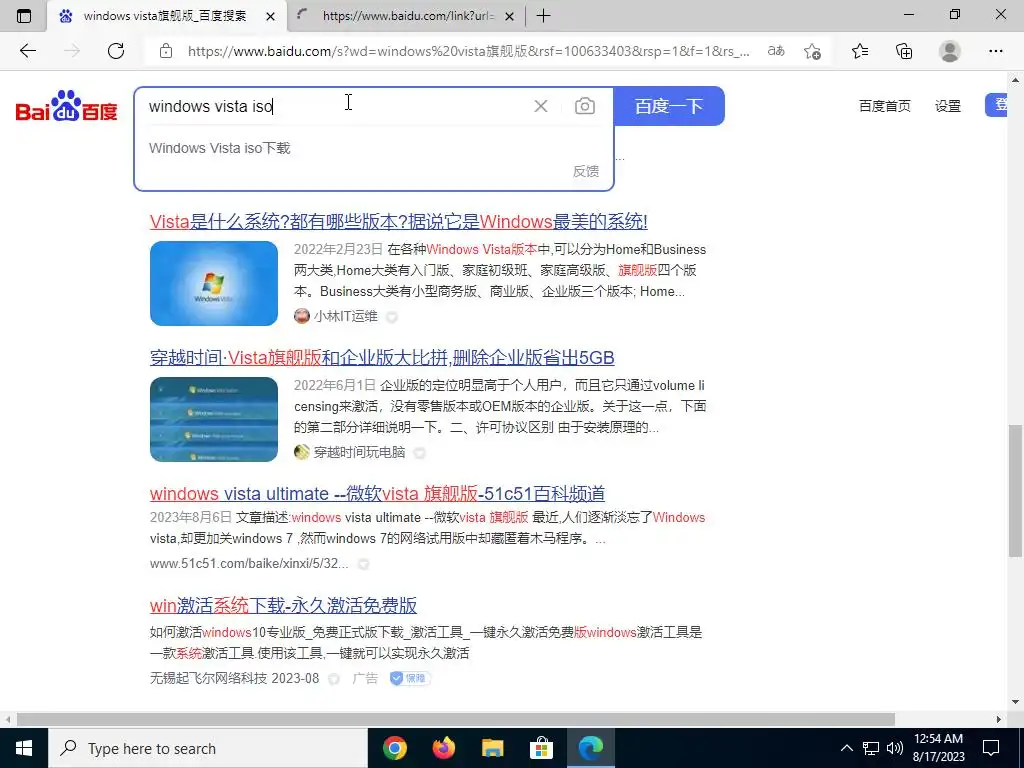Launch Firefox from taskbar
The image size is (1024, 768).
[444, 748]
